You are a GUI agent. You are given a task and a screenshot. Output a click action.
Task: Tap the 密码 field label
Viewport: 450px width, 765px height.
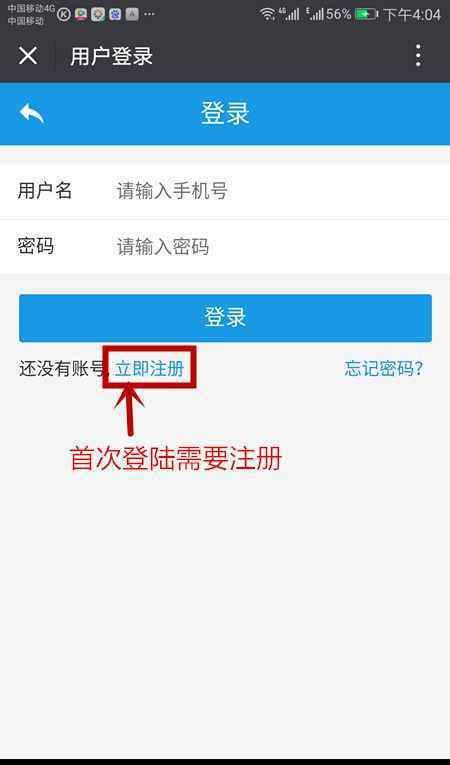tap(36, 246)
